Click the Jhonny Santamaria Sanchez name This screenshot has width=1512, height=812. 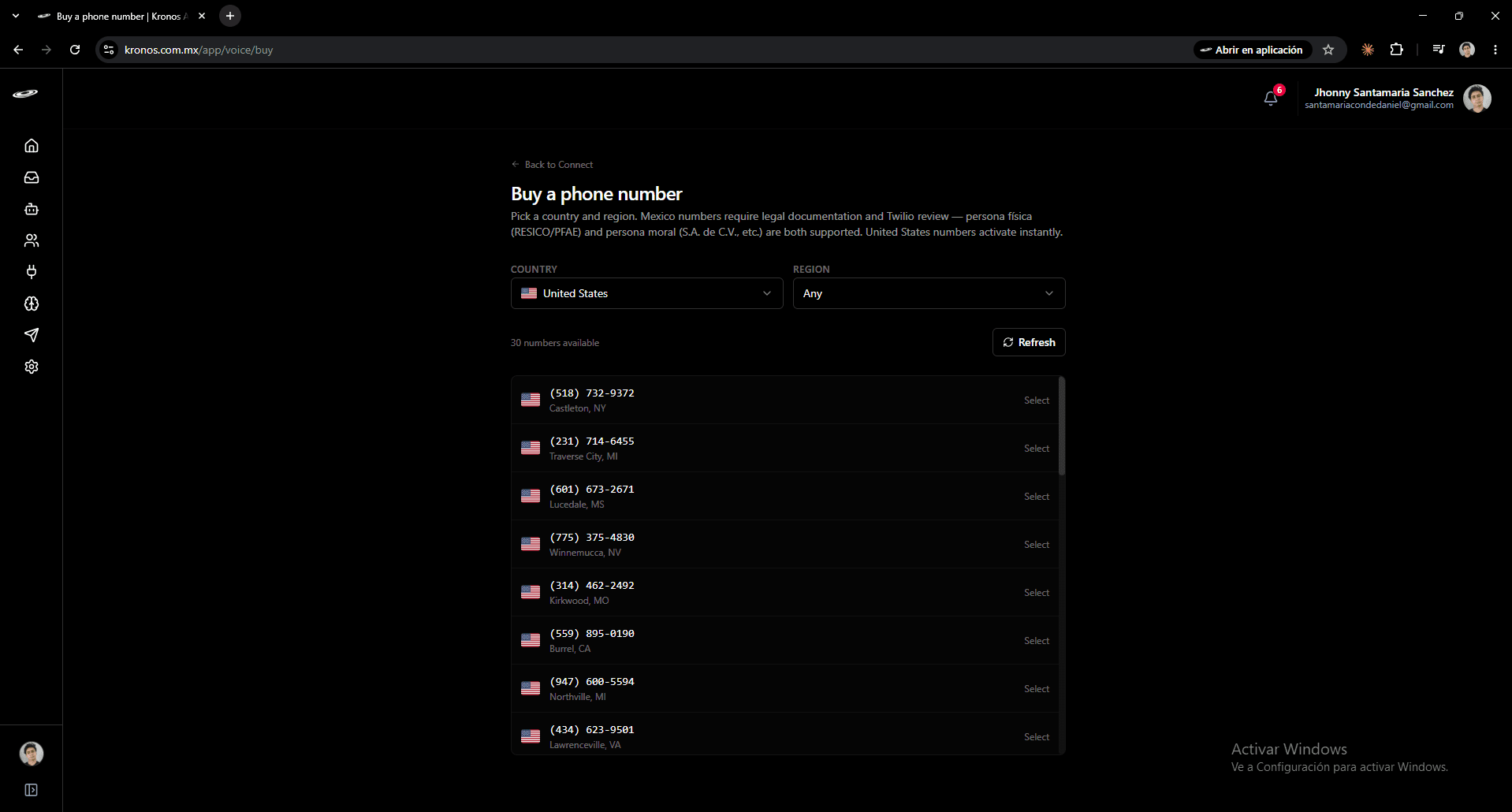[x=1384, y=92]
